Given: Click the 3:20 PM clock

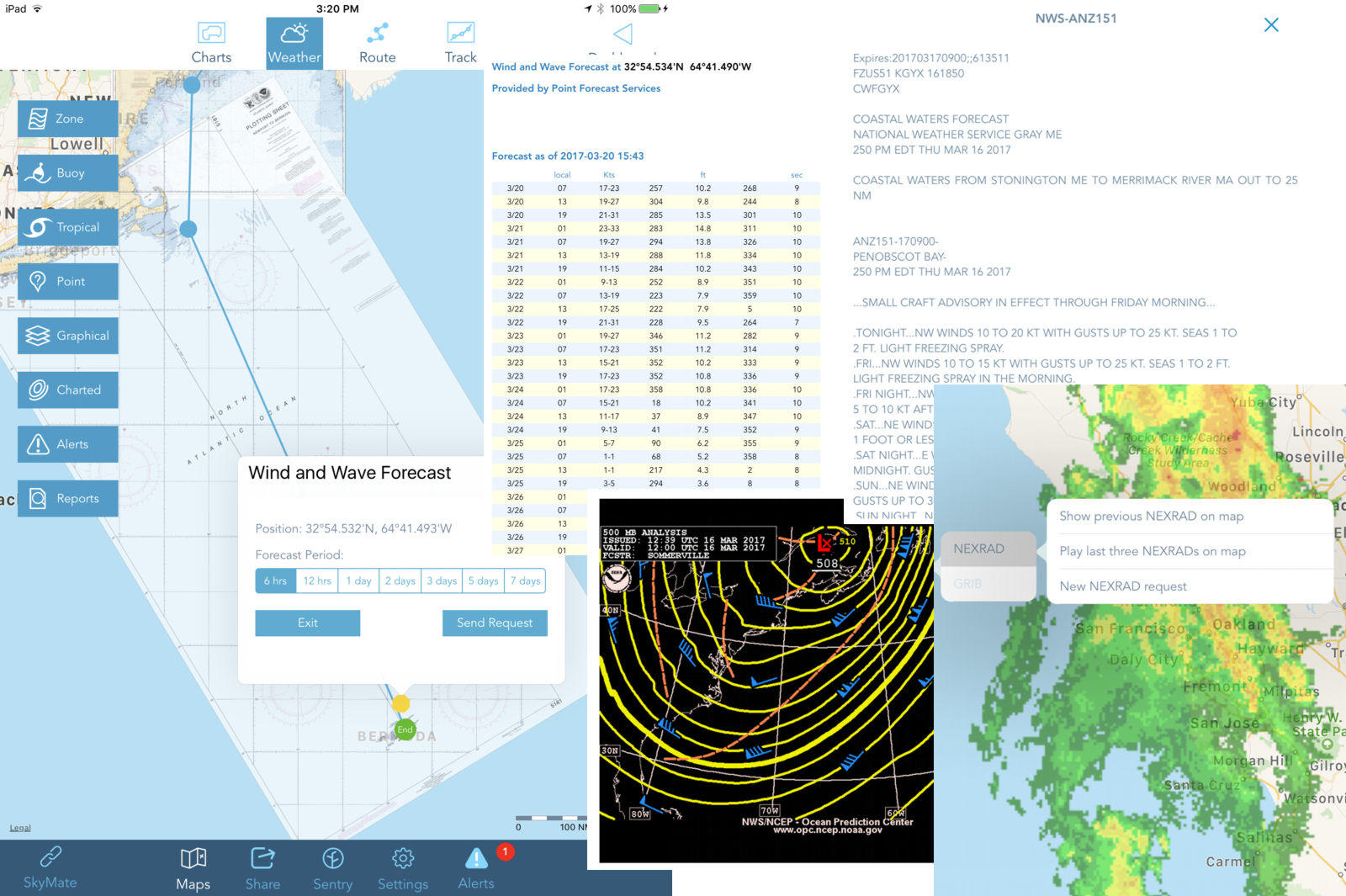Looking at the screenshot, I should pyautogui.click(x=337, y=8).
